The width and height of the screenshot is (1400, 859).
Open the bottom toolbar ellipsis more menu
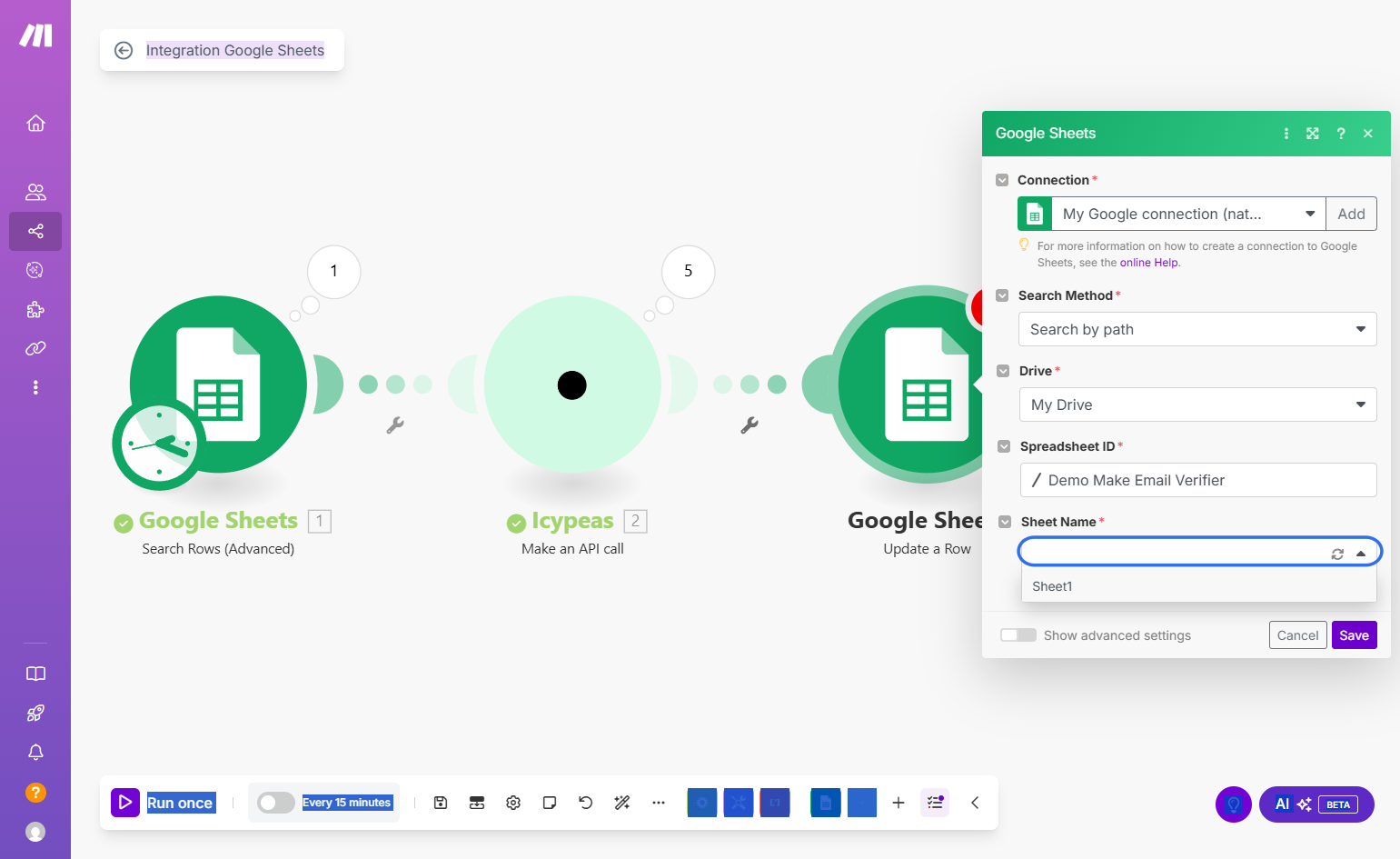click(x=659, y=803)
